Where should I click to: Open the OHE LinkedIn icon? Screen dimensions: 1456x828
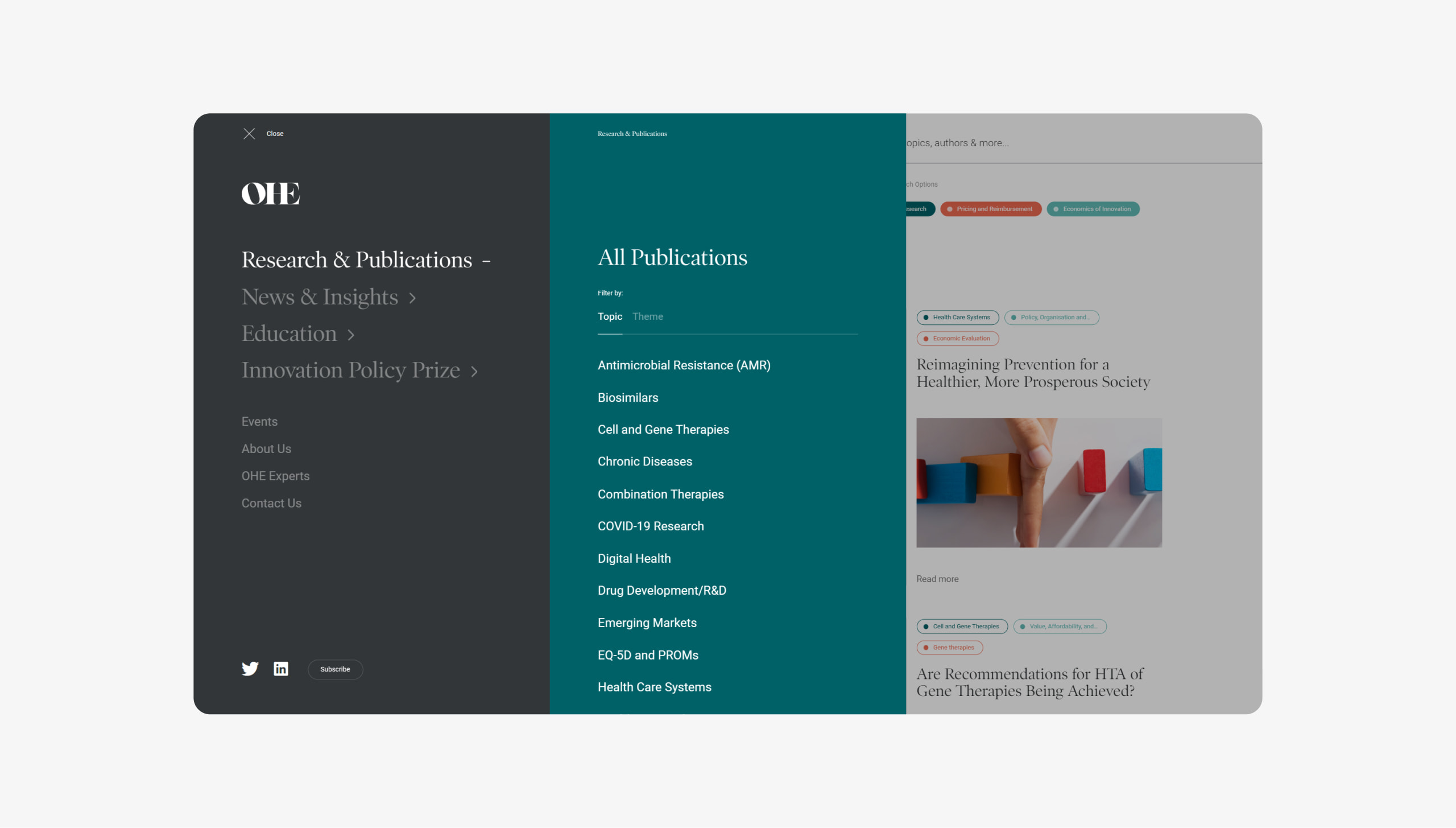(x=281, y=669)
